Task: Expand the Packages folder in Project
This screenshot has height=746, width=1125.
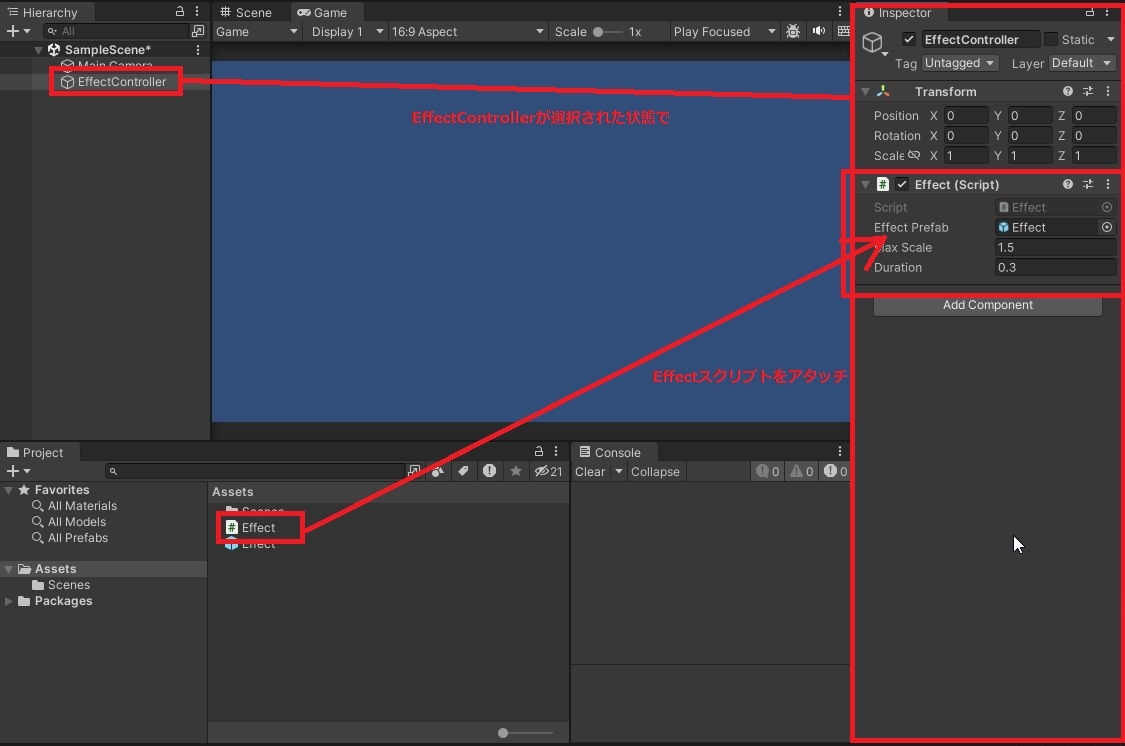Action: click(x=9, y=601)
